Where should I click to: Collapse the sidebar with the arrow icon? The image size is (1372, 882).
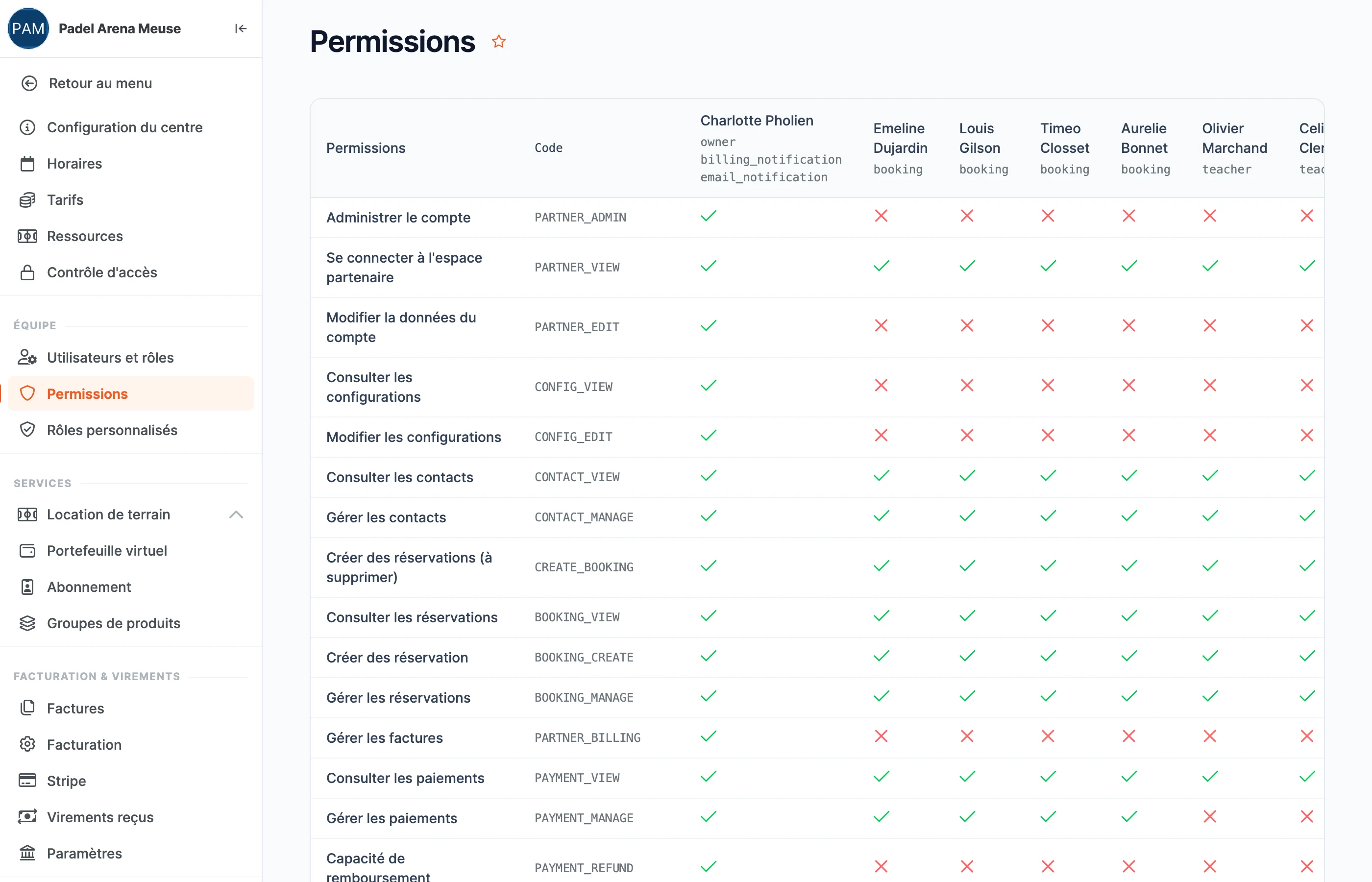click(241, 28)
